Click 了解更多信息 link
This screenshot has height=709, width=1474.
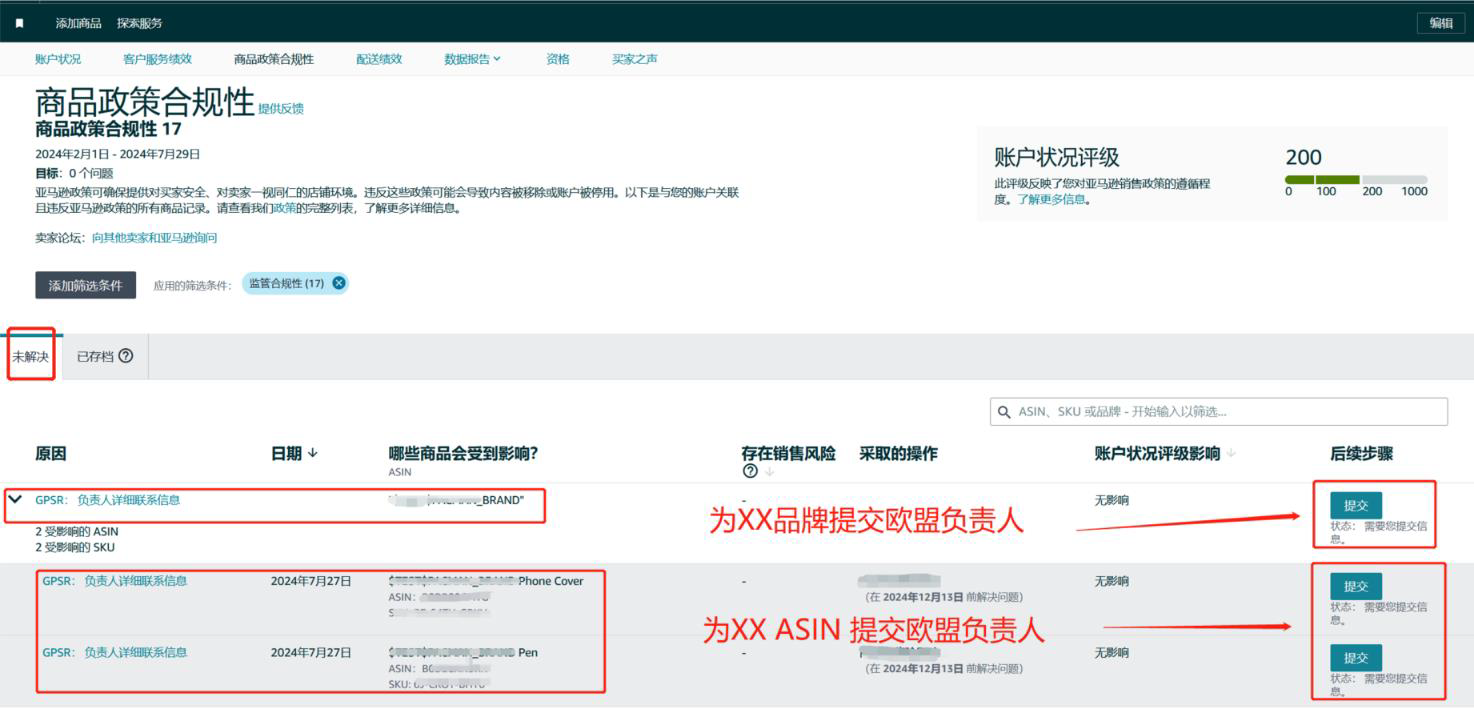[1051, 199]
